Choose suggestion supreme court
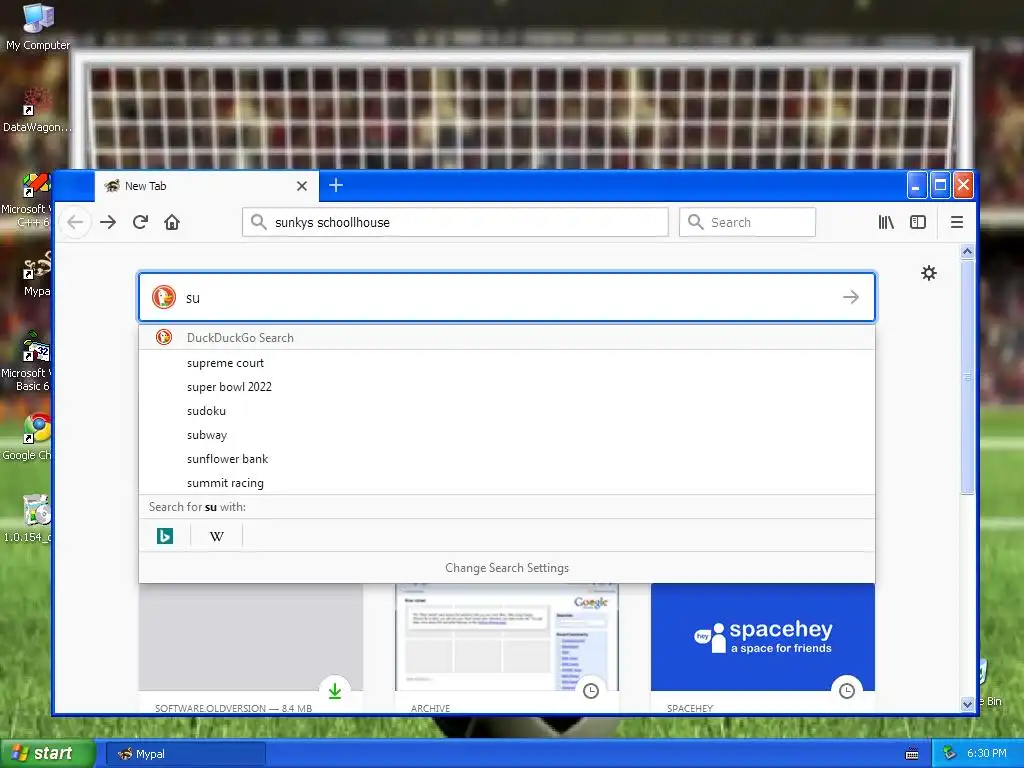Image resolution: width=1024 pixels, height=768 pixels. (506, 363)
